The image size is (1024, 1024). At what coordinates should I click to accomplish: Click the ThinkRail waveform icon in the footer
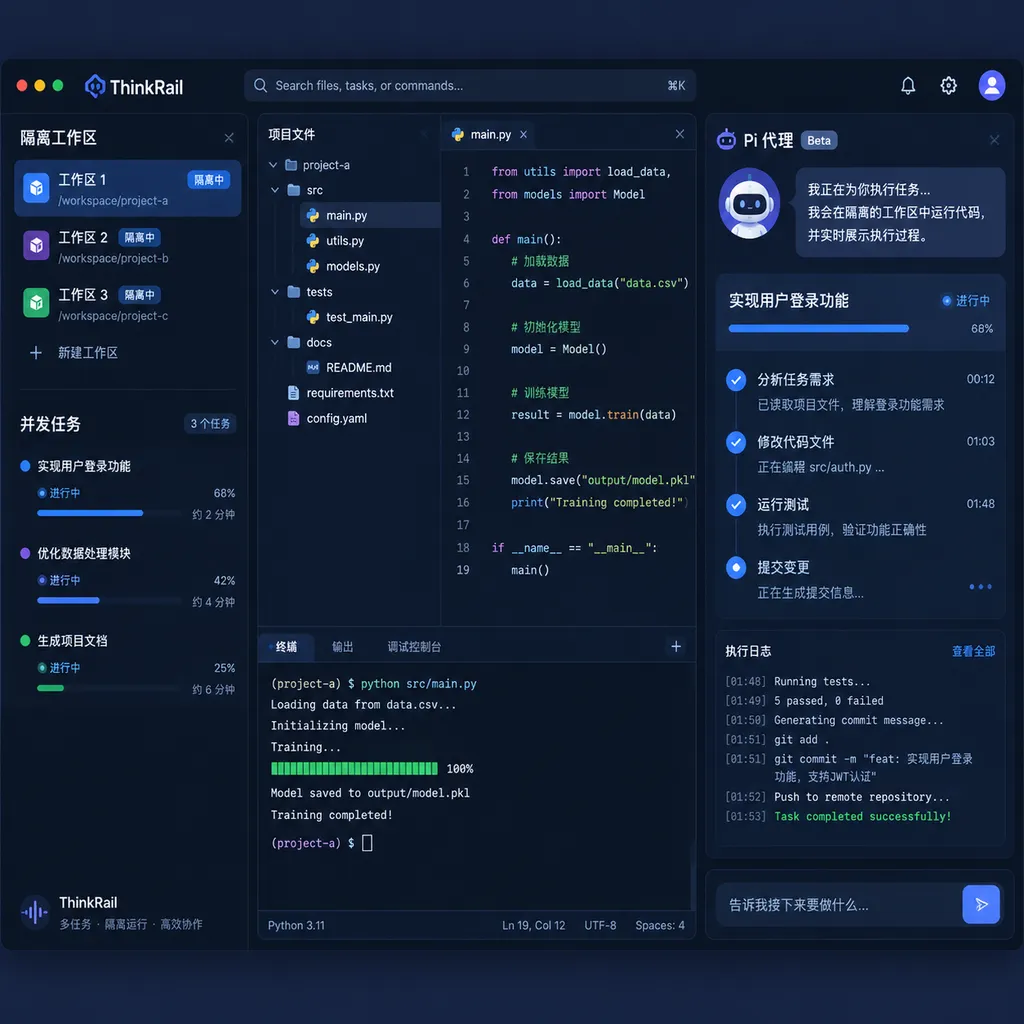(35, 912)
